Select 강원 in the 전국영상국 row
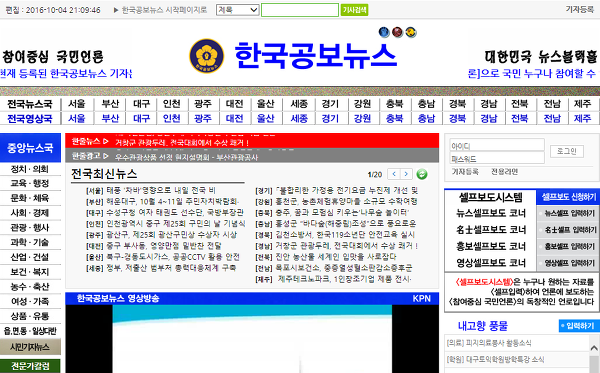This screenshot has width=600, height=373. (x=362, y=119)
